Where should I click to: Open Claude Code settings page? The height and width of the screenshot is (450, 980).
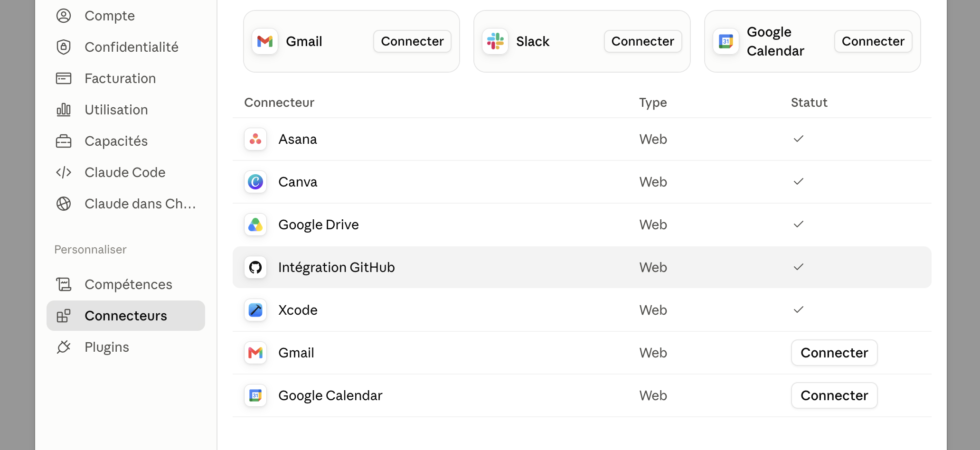[126, 172]
